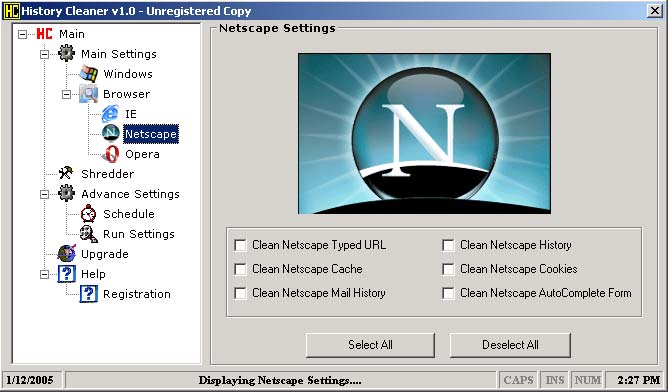This screenshot has height=392, width=668.
Task: Click the Schedule alarm clock icon
Action: [89, 213]
